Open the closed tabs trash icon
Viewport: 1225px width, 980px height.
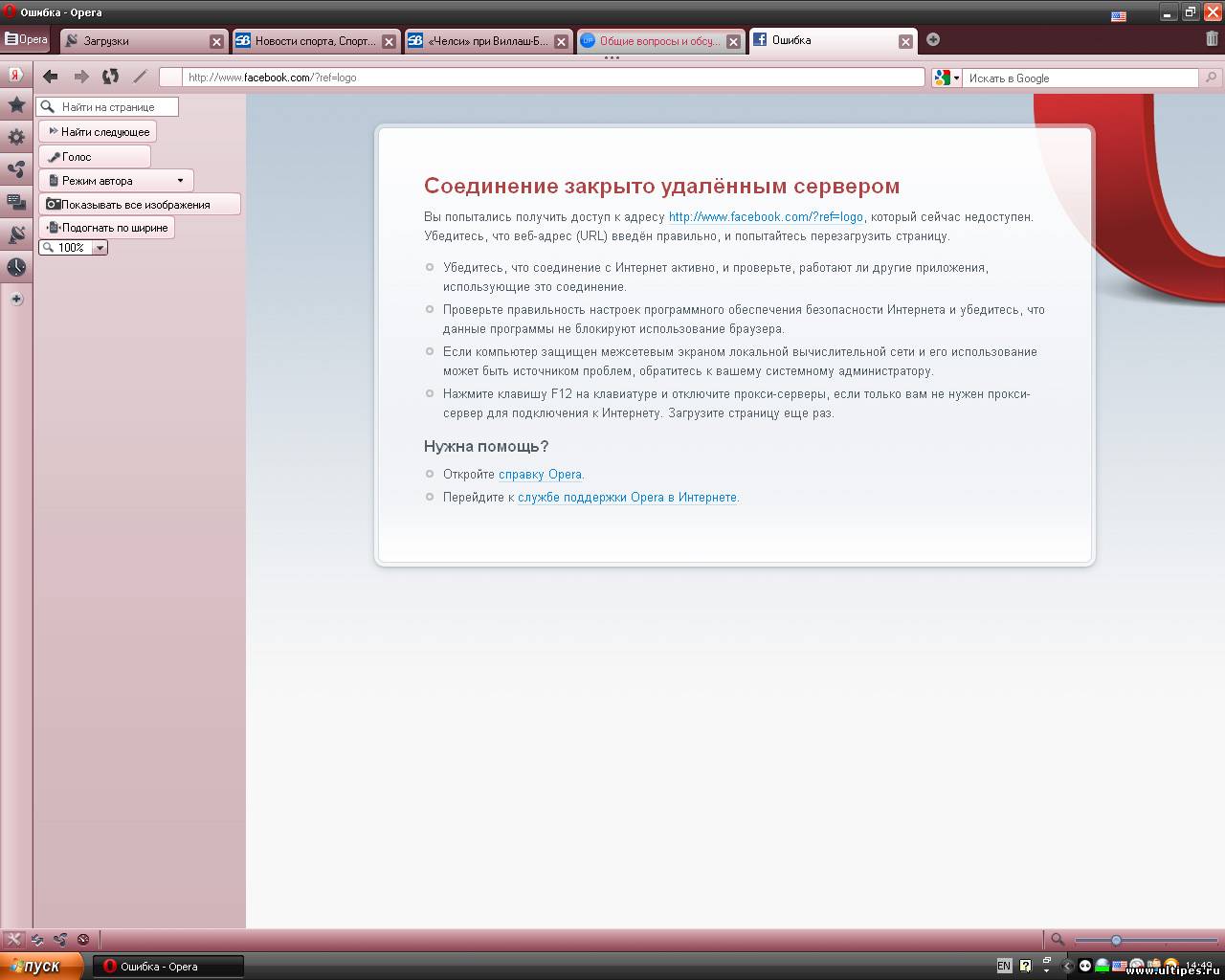(x=1212, y=39)
